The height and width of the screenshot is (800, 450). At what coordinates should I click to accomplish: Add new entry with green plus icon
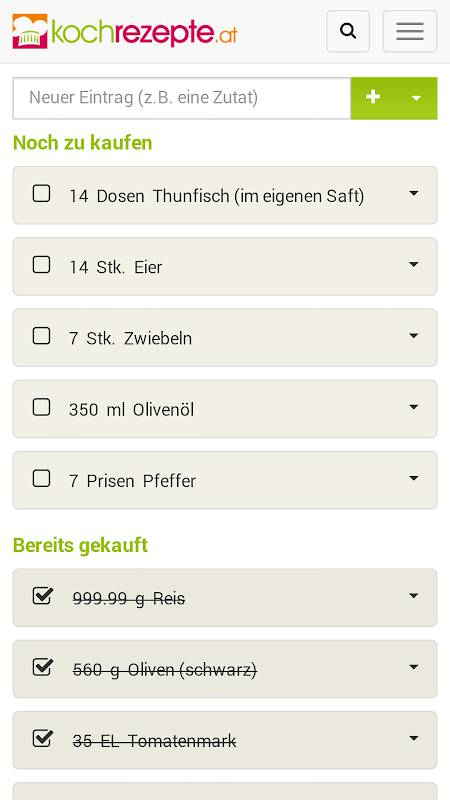(373, 97)
